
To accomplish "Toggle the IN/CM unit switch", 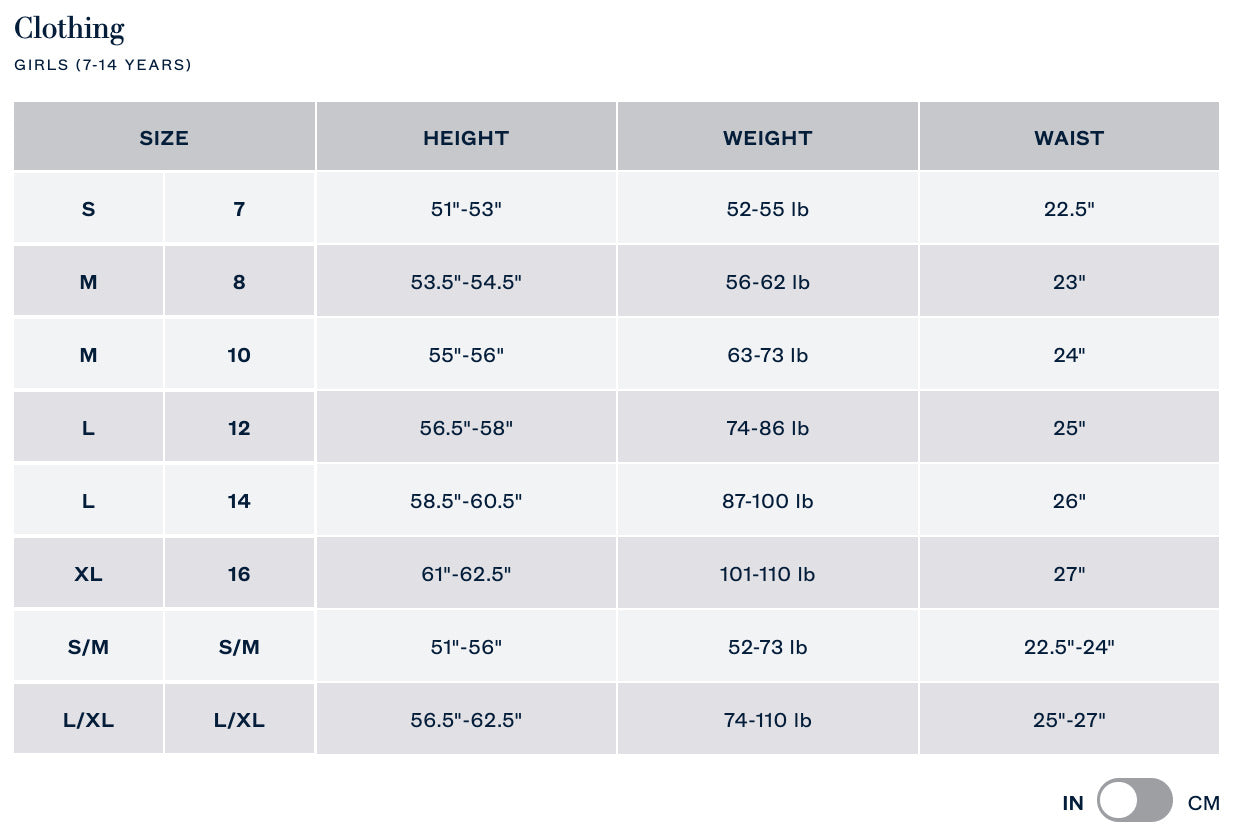I will [x=1134, y=801].
